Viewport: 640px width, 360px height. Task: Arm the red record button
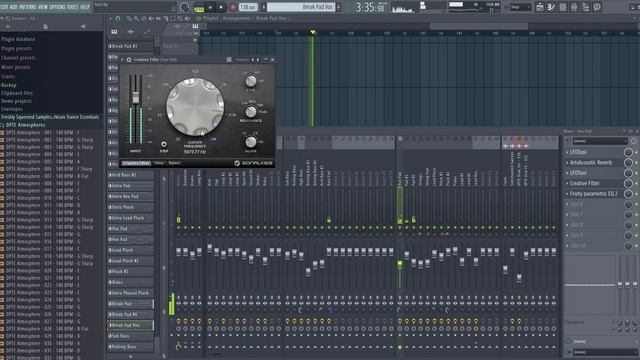tap(233, 7)
